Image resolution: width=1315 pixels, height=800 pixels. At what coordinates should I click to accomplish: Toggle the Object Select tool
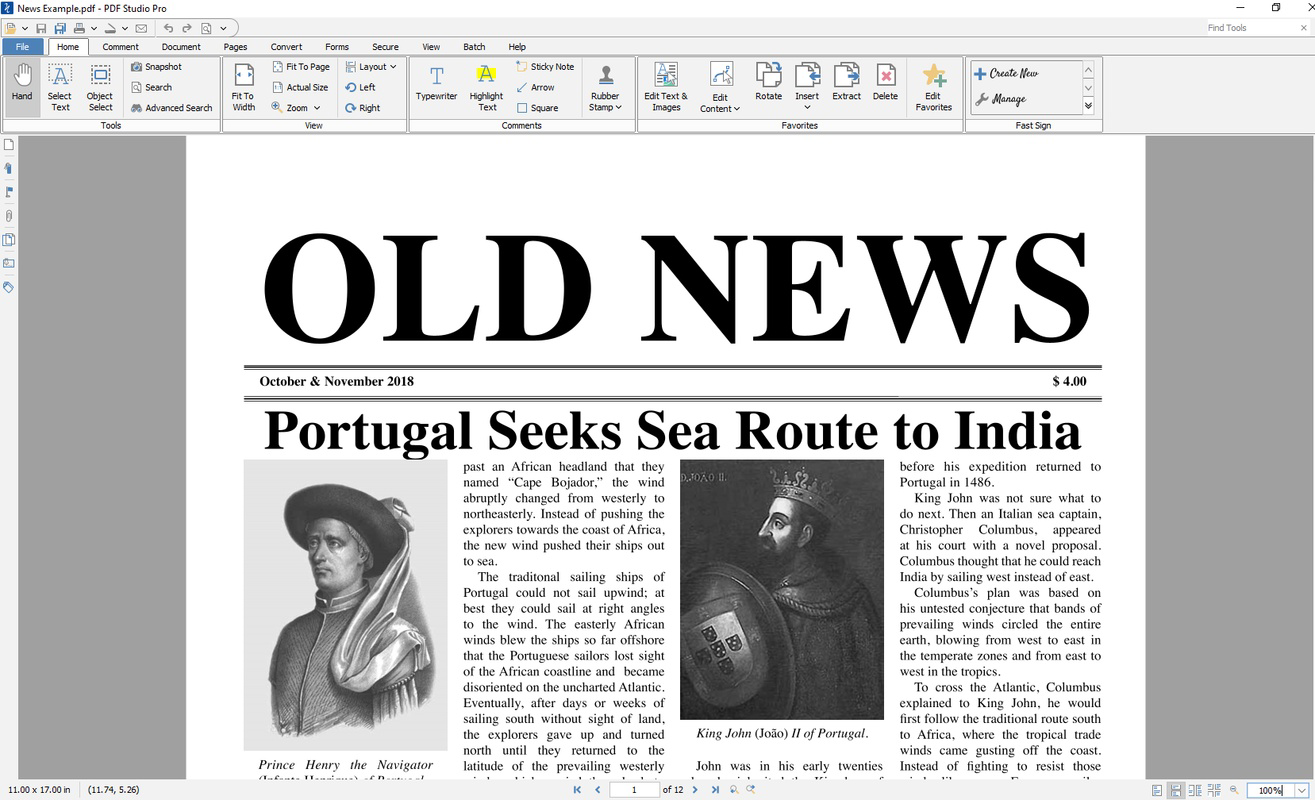point(99,85)
